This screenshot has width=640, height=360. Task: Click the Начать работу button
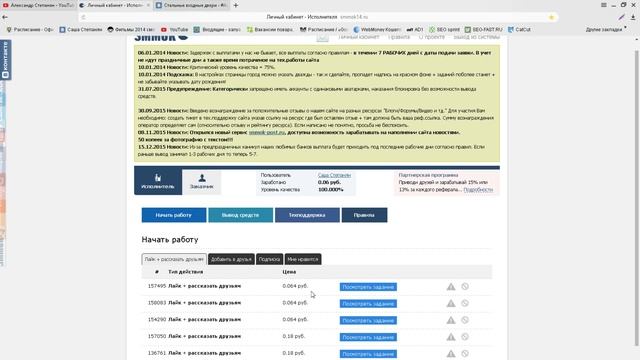pos(174,215)
